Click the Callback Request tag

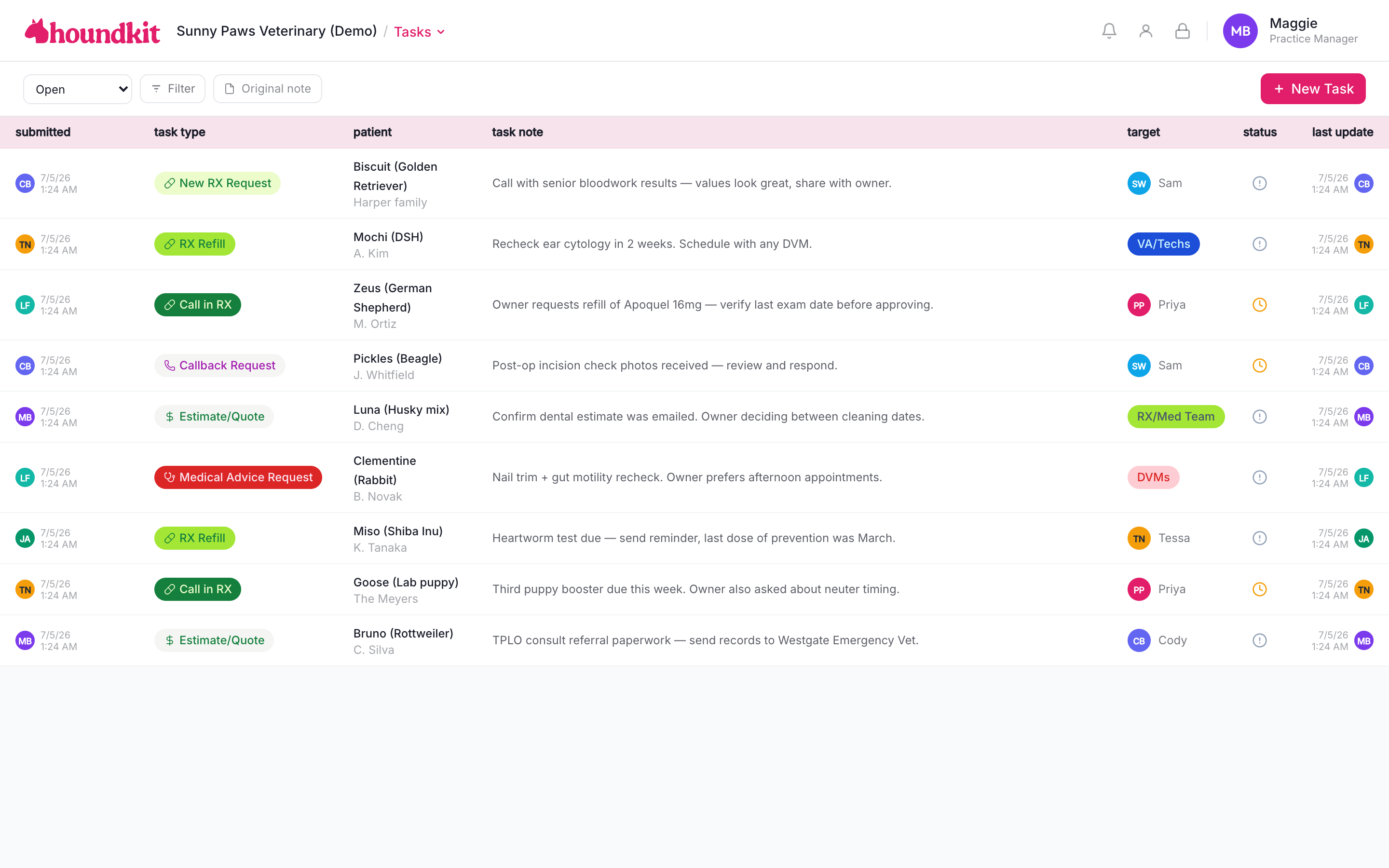[219, 366]
